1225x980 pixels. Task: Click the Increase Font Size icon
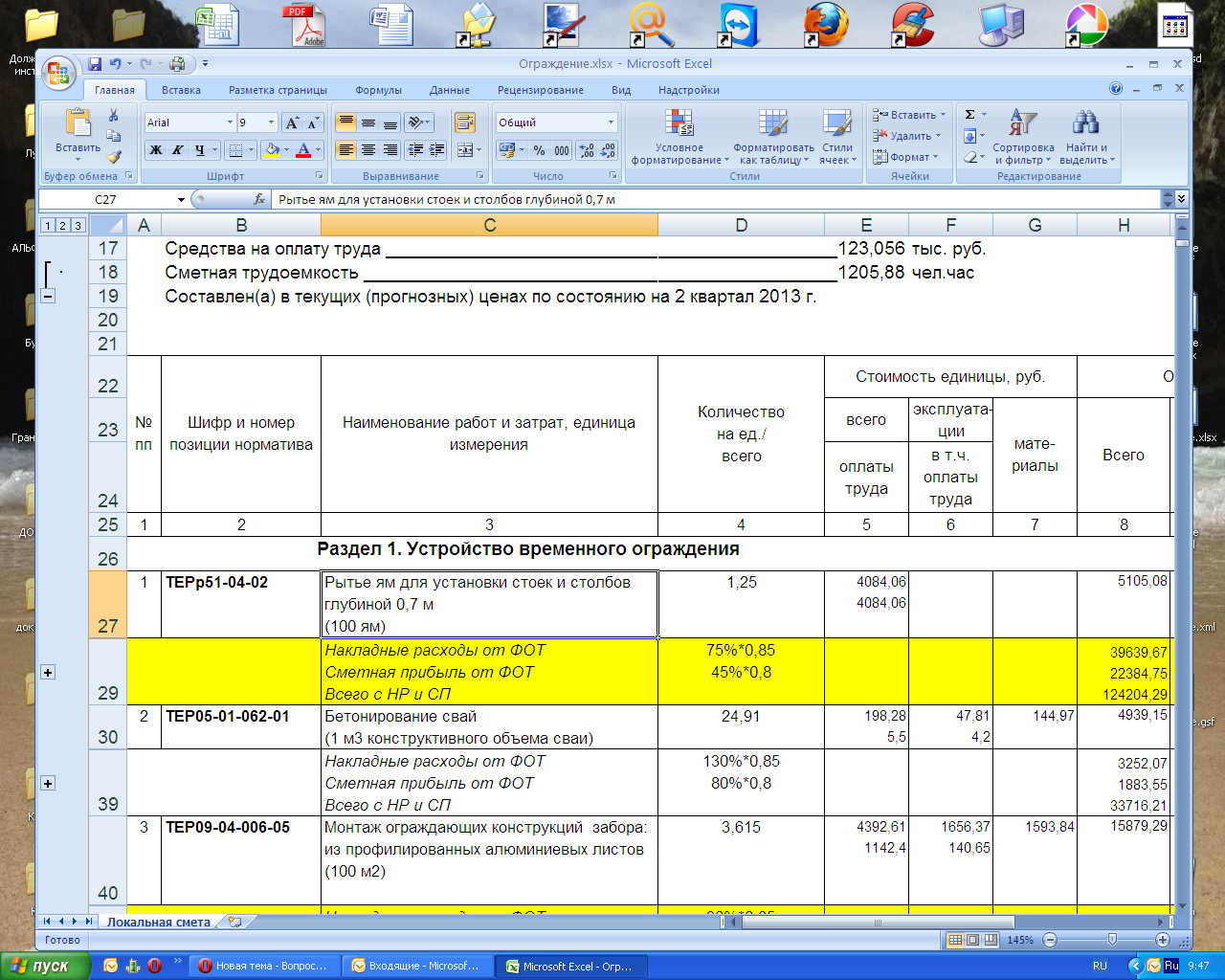pyautogui.click(x=292, y=122)
